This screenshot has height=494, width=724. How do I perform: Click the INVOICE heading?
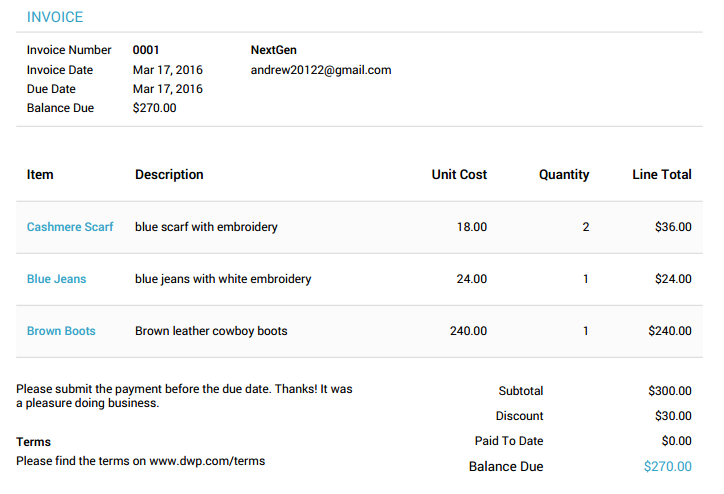click(55, 17)
